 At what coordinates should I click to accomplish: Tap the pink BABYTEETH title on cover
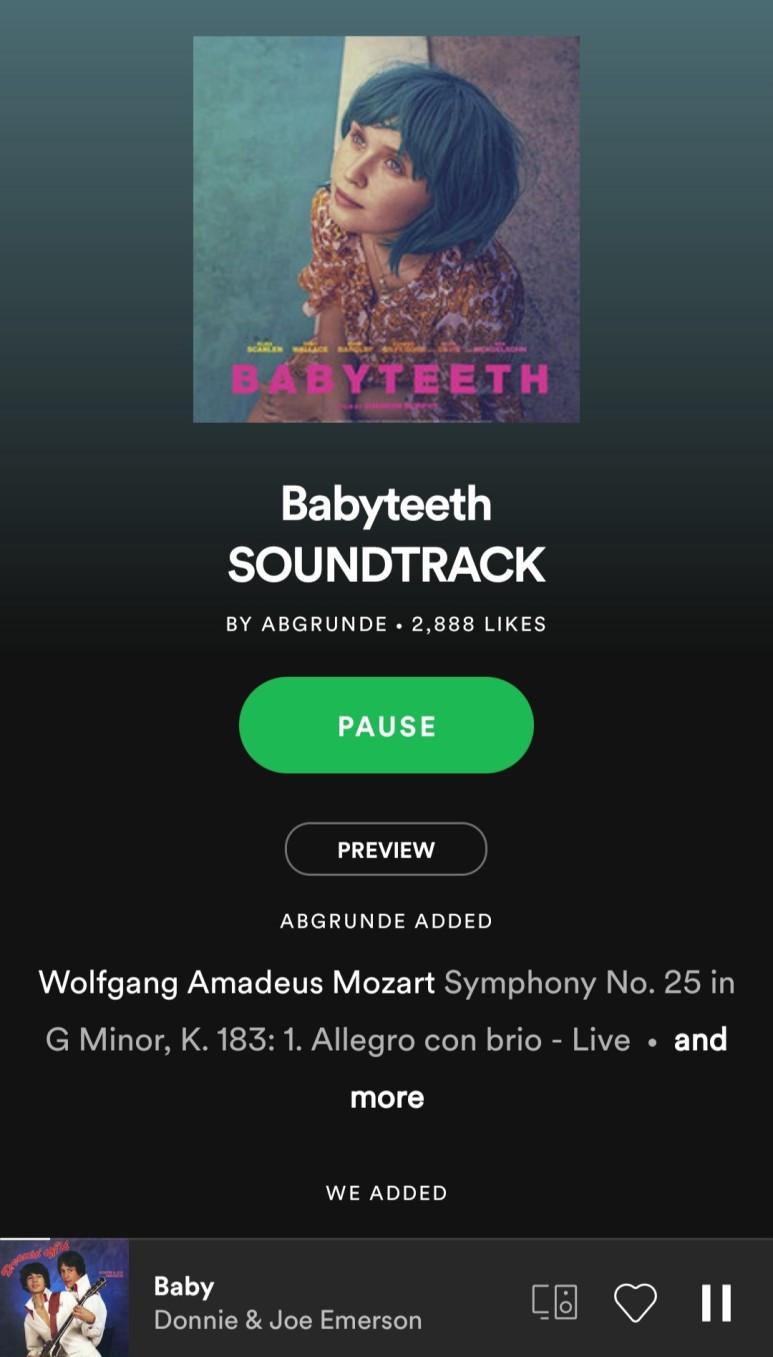[390, 380]
